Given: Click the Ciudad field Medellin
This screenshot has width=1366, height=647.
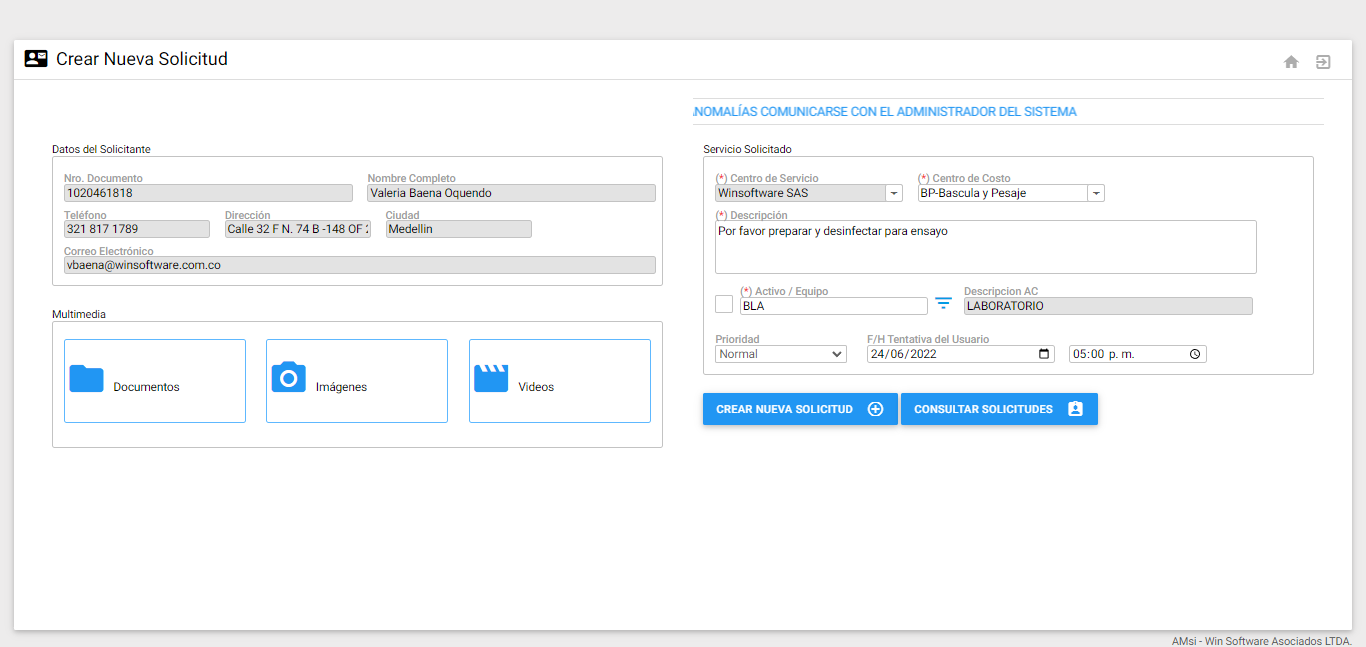Looking at the screenshot, I should pyautogui.click(x=459, y=229).
